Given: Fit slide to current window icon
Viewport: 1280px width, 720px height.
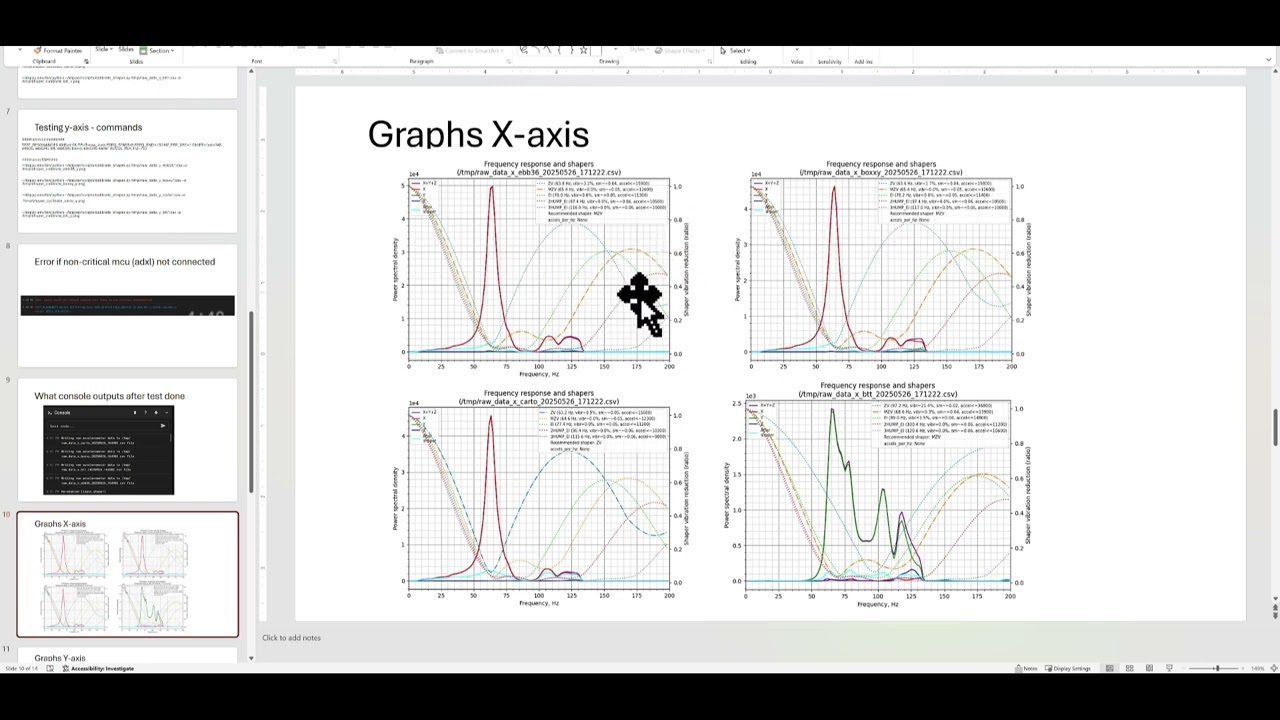Looking at the screenshot, I should point(1273,668).
